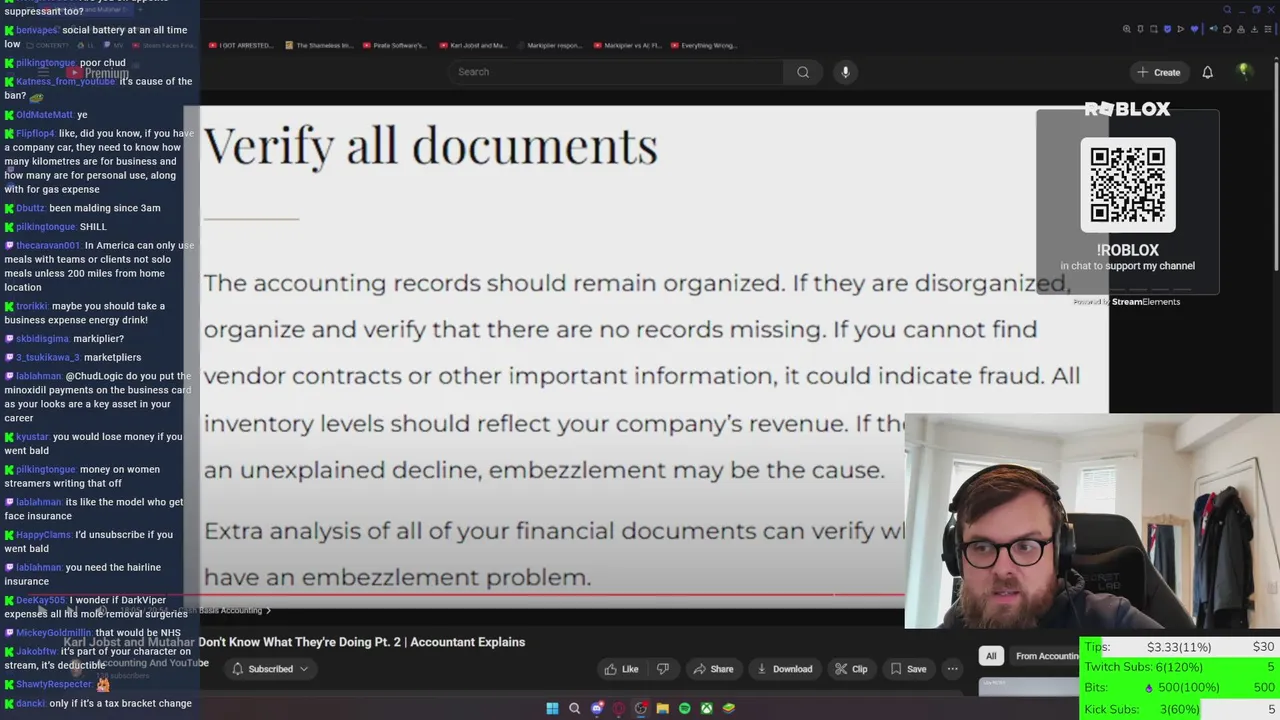The height and width of the screenshot is (720, 1280).
Task: Share the video with Share button
Action: (x=714, y=669)
